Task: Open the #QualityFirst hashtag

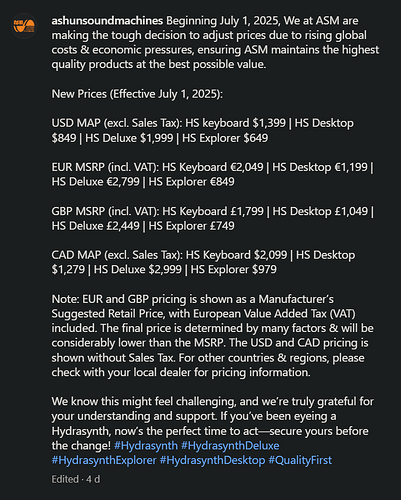Action: click(300, 460)
